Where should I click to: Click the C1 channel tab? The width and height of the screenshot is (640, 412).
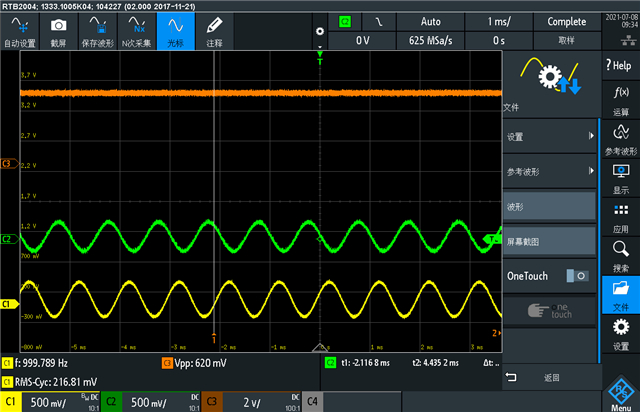11,402
